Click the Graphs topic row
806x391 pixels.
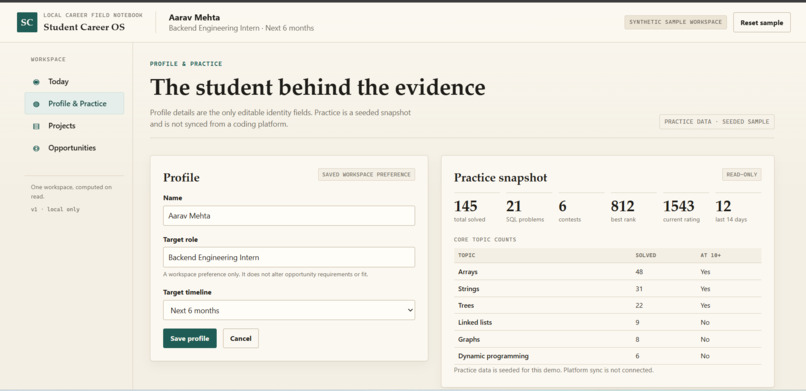[608, 339]
